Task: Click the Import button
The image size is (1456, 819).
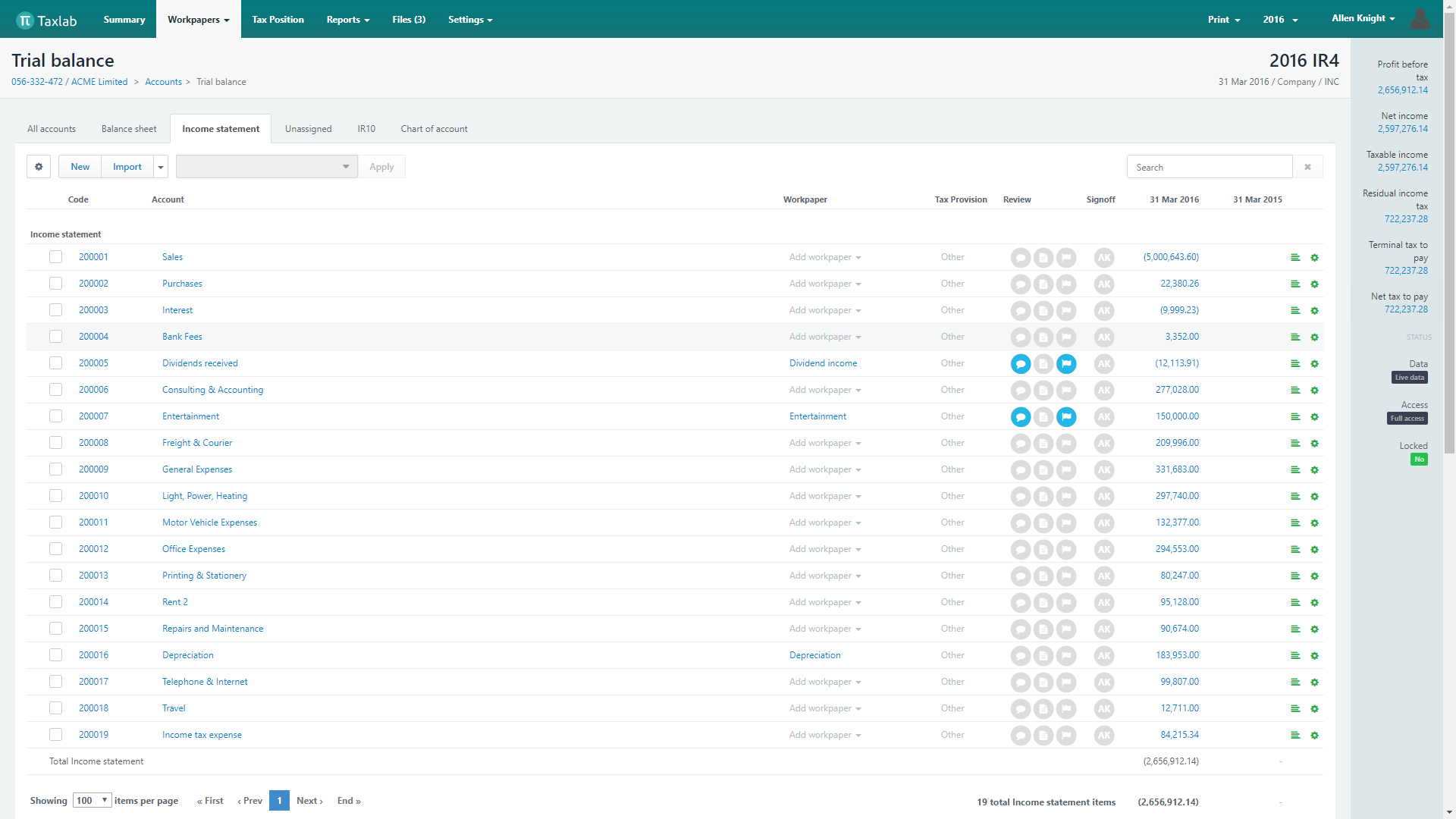Action: (x=125, y=166)
